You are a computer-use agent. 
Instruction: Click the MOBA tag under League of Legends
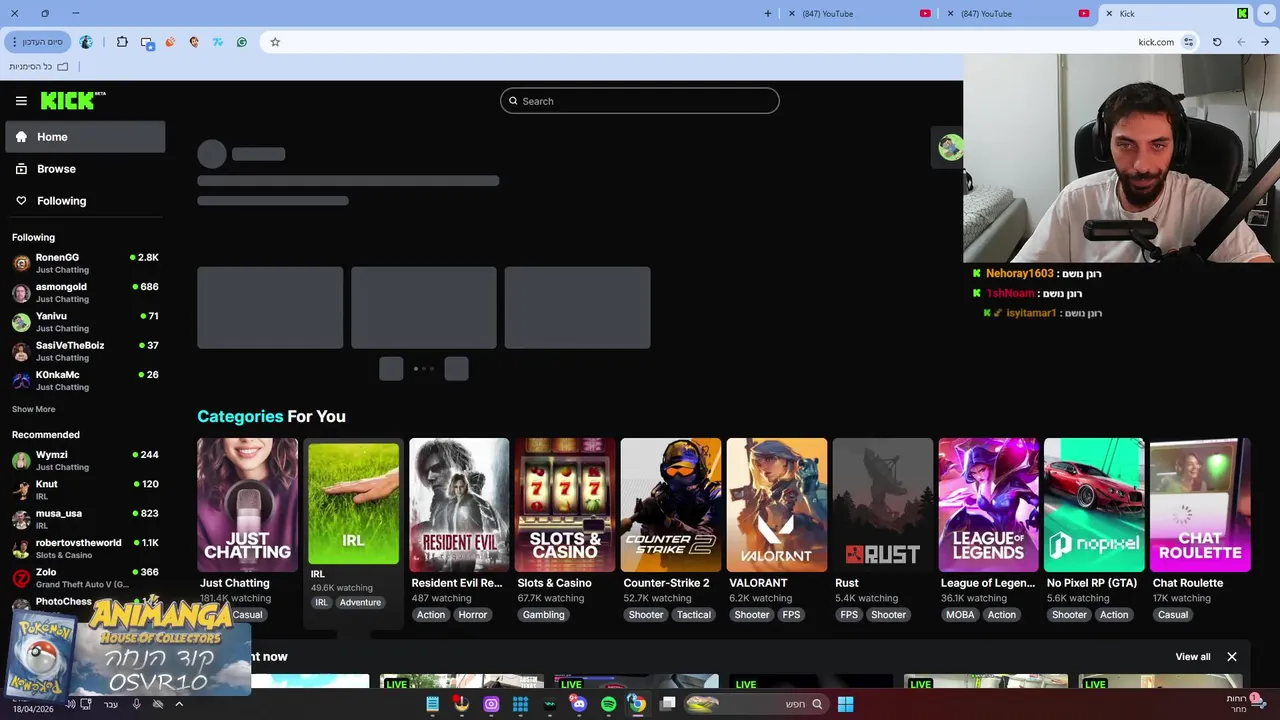(x=960, y=615)
